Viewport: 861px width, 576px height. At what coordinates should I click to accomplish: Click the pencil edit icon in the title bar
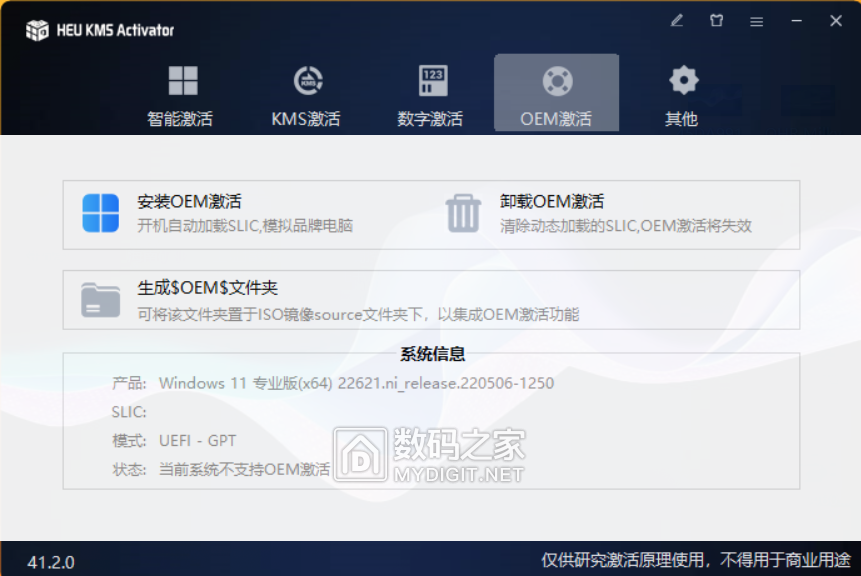[x=676, y=20]
